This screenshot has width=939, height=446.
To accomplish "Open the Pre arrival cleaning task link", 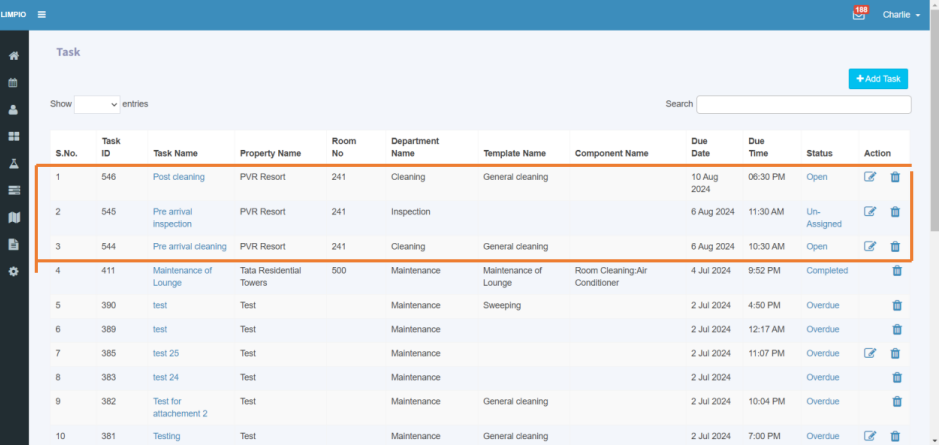I will [190, 247].
